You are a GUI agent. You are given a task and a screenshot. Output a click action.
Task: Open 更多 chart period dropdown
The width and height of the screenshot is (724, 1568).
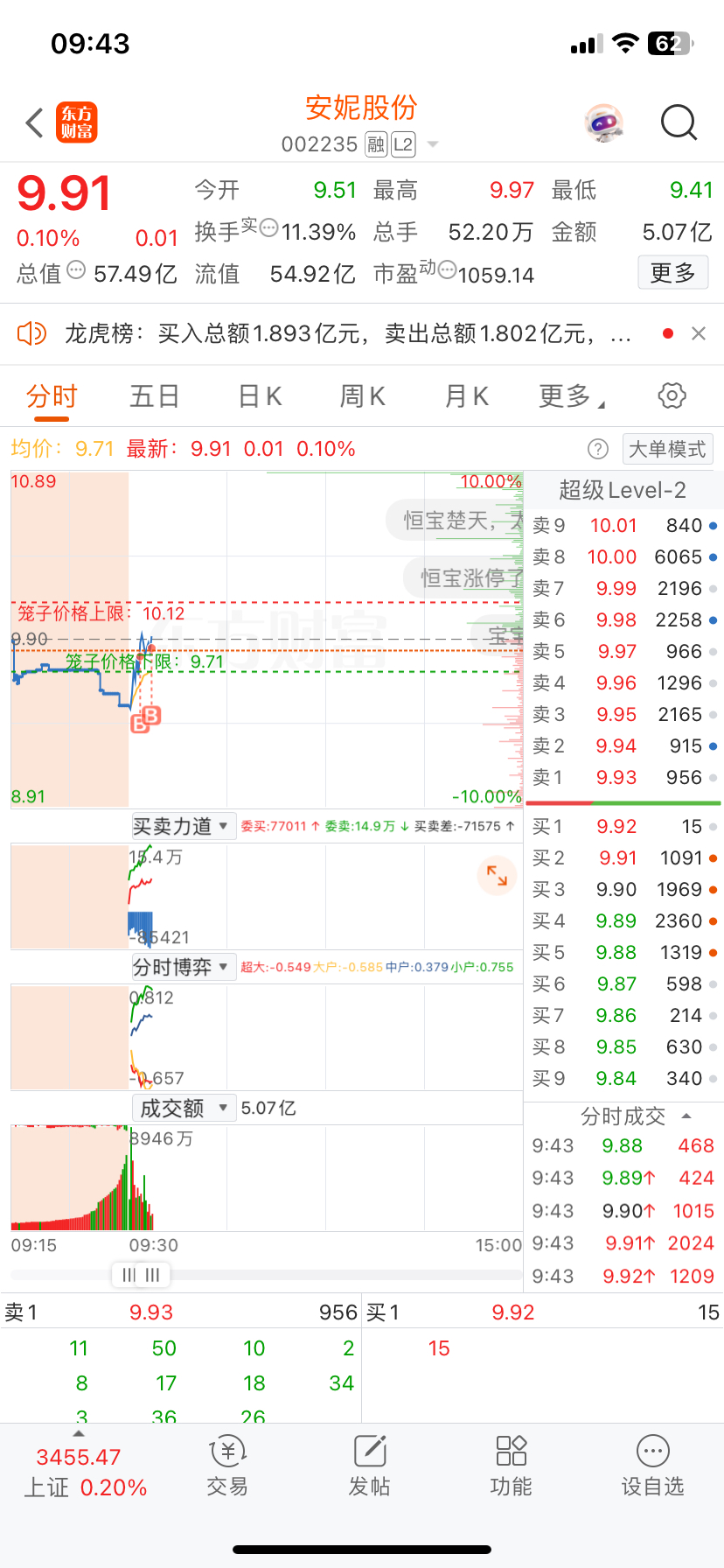coord(572,396)
